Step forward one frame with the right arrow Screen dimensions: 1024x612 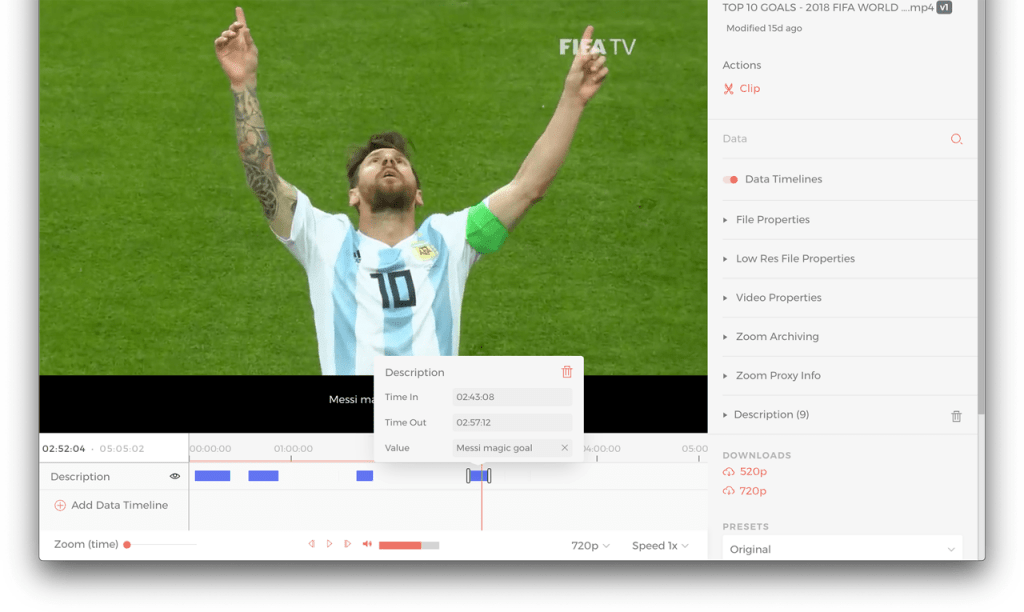tap(348, 544)
